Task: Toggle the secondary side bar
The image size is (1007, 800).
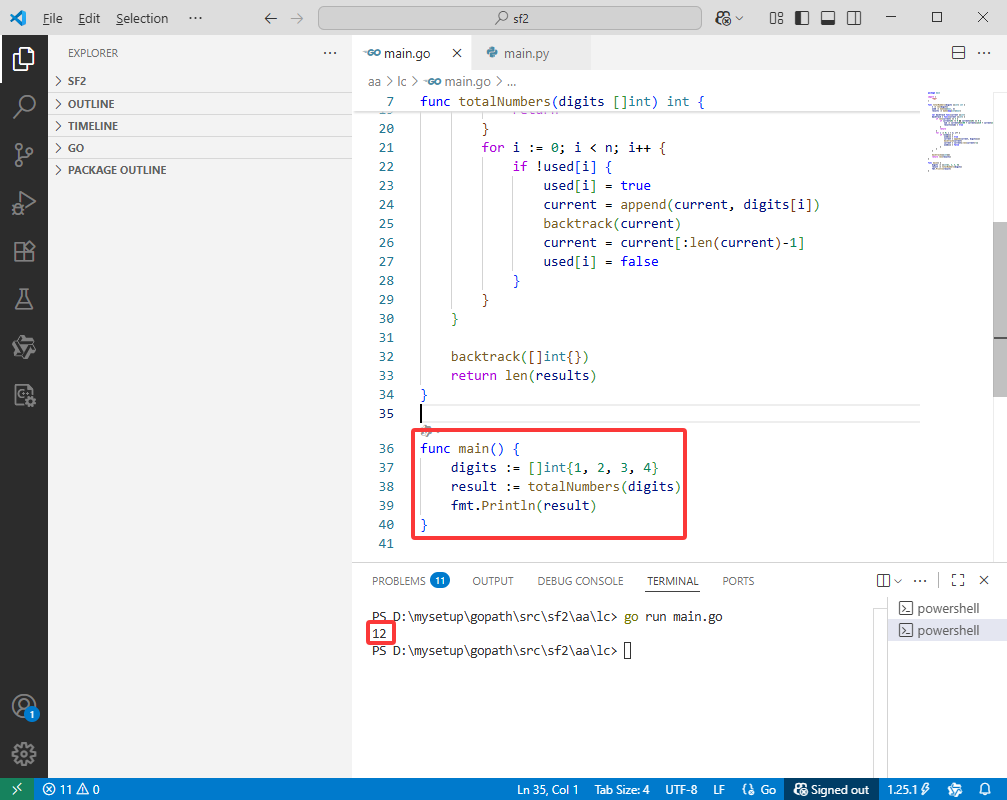Action: tap(854, 18)
